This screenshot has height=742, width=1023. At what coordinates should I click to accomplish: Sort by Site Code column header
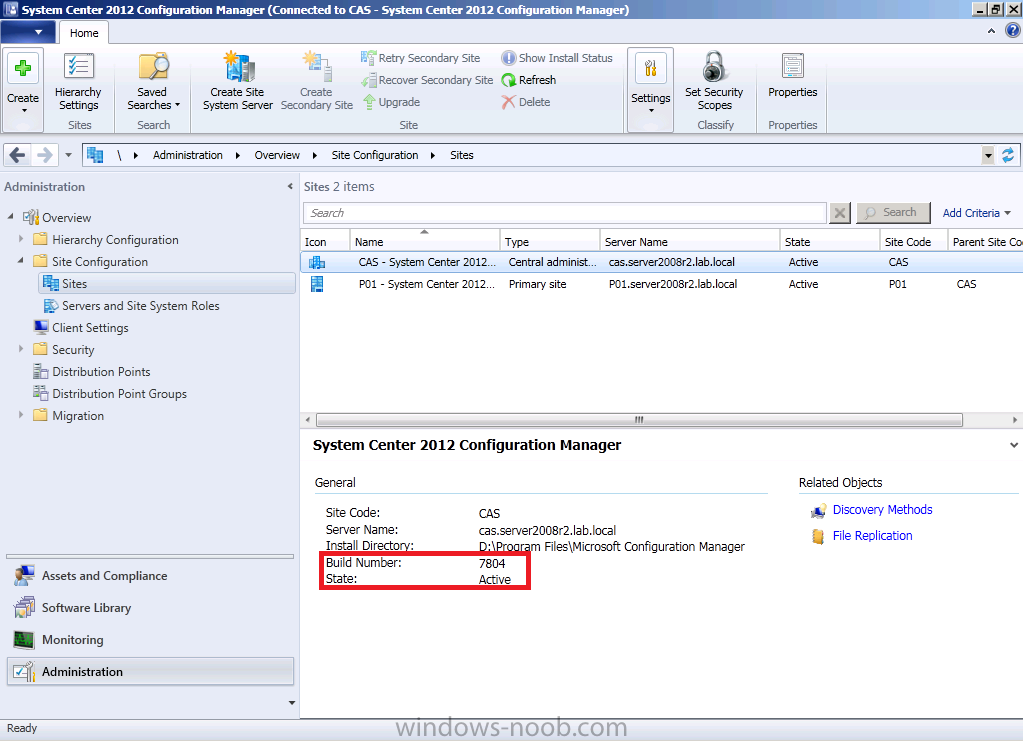(913, 241)
